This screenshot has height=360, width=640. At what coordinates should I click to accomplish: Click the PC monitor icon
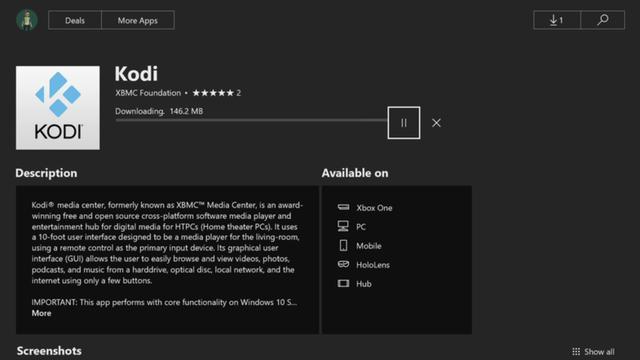[343, 226]
